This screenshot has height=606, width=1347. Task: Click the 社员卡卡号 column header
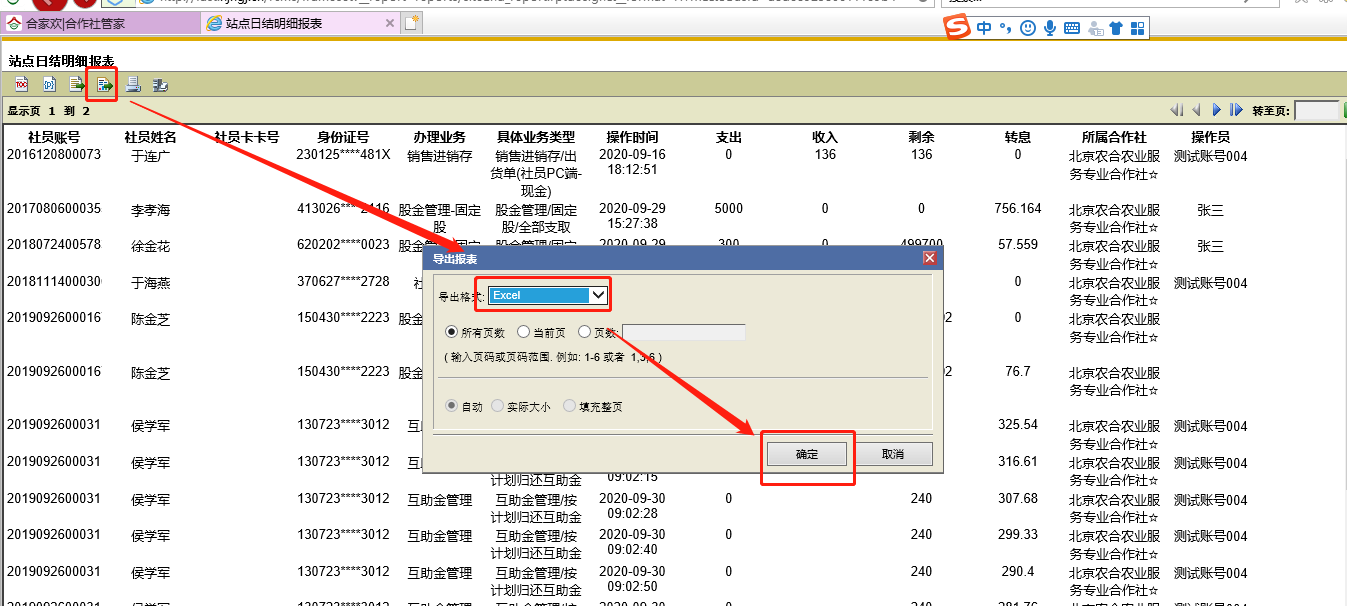point(246,137)
